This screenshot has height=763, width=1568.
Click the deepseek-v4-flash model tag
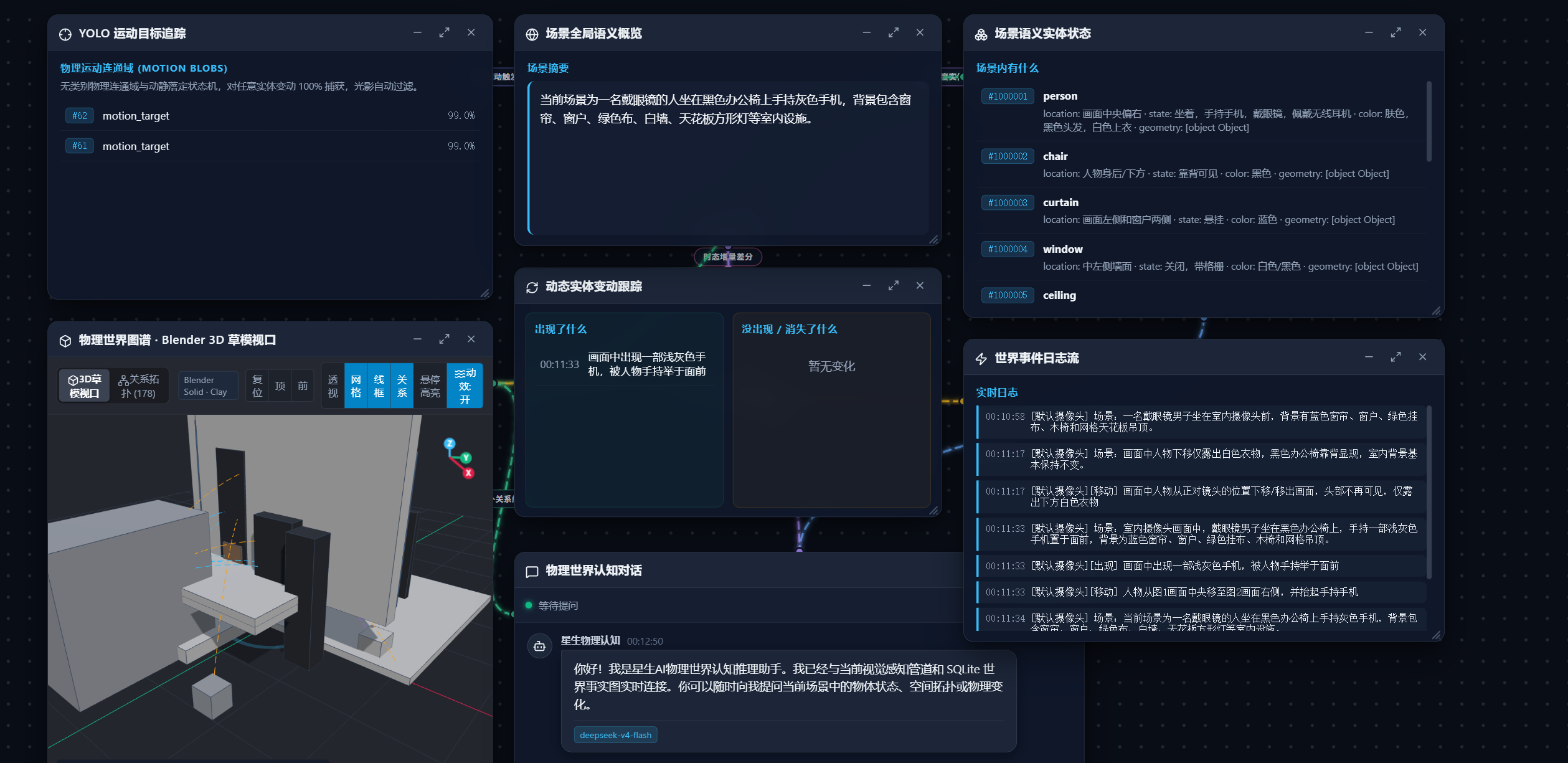coord(615,735)
